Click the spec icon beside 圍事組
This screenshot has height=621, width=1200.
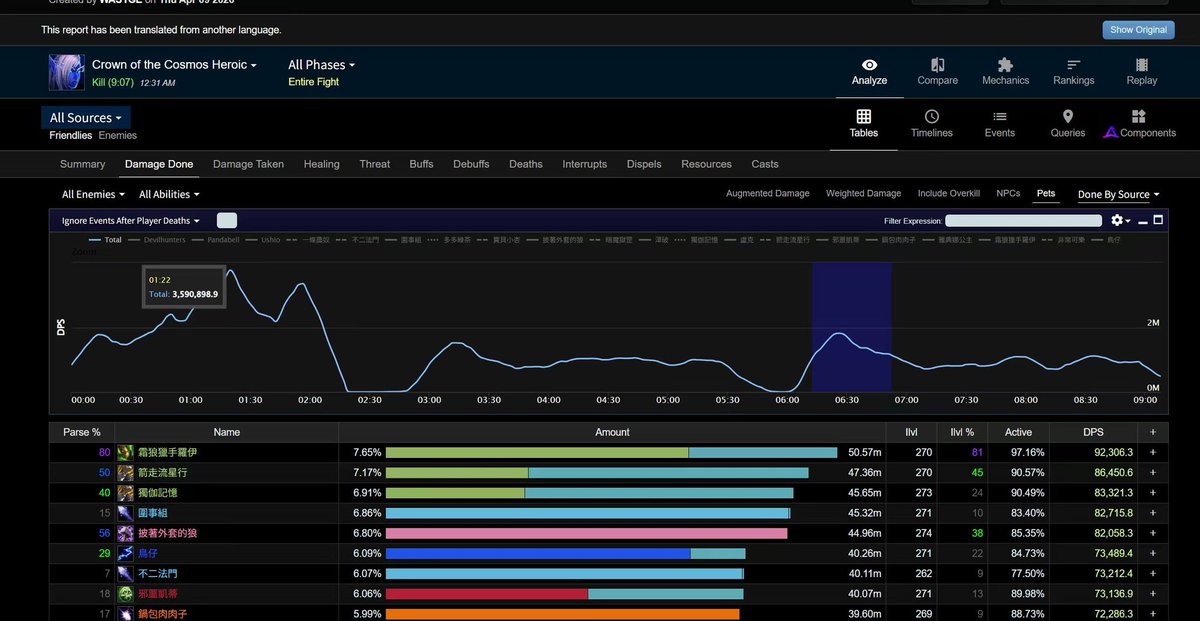125,513
